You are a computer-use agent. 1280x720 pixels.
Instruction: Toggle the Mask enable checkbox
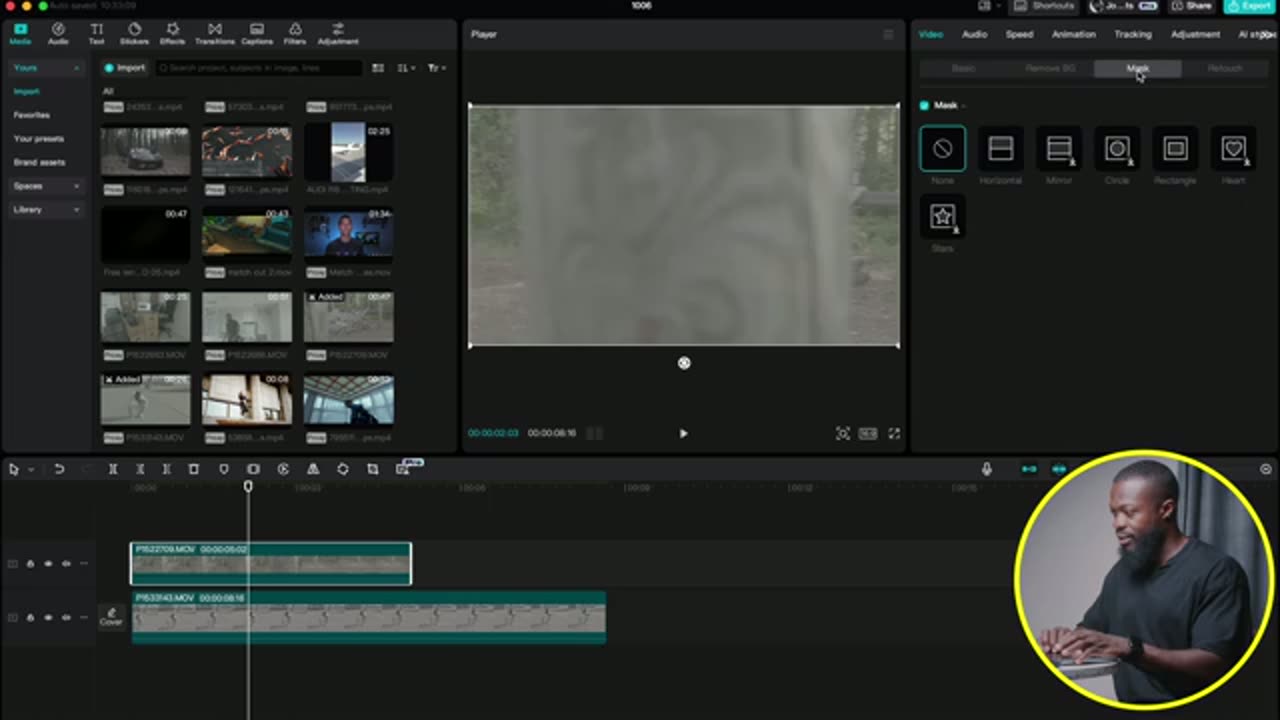[x=924, y=105]
